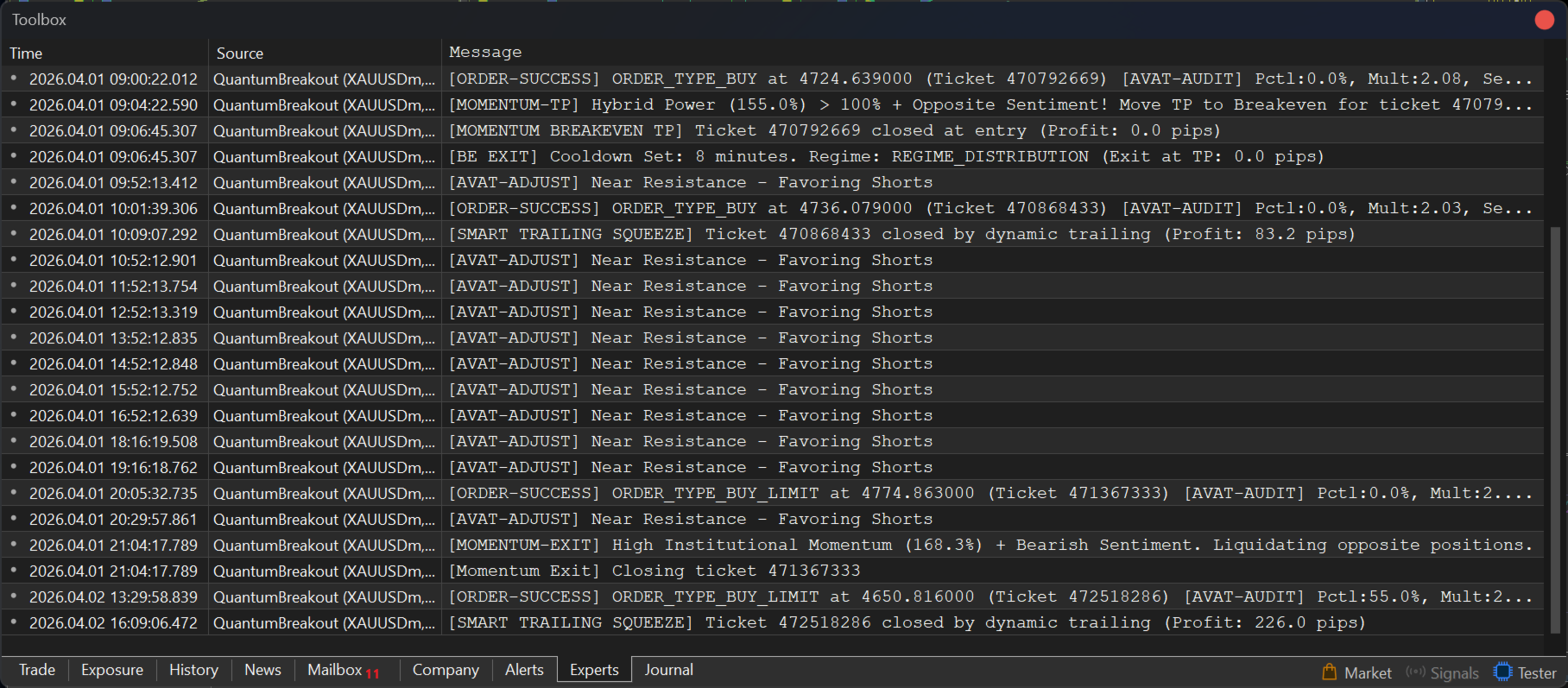Screen dimensions: 1568x688
Task: Go to the News tab
Action: [x=262, y=670]
